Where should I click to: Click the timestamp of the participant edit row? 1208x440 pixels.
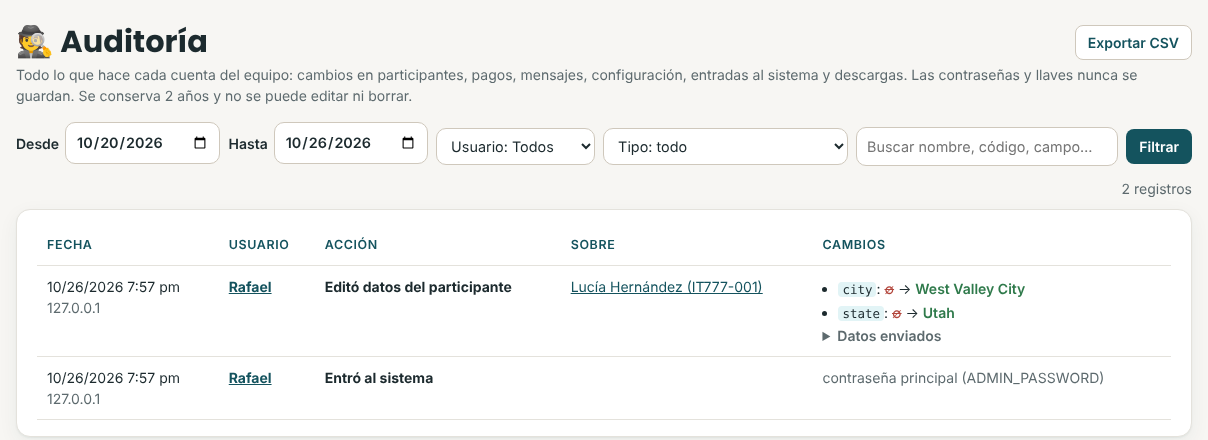pos(113,287)
